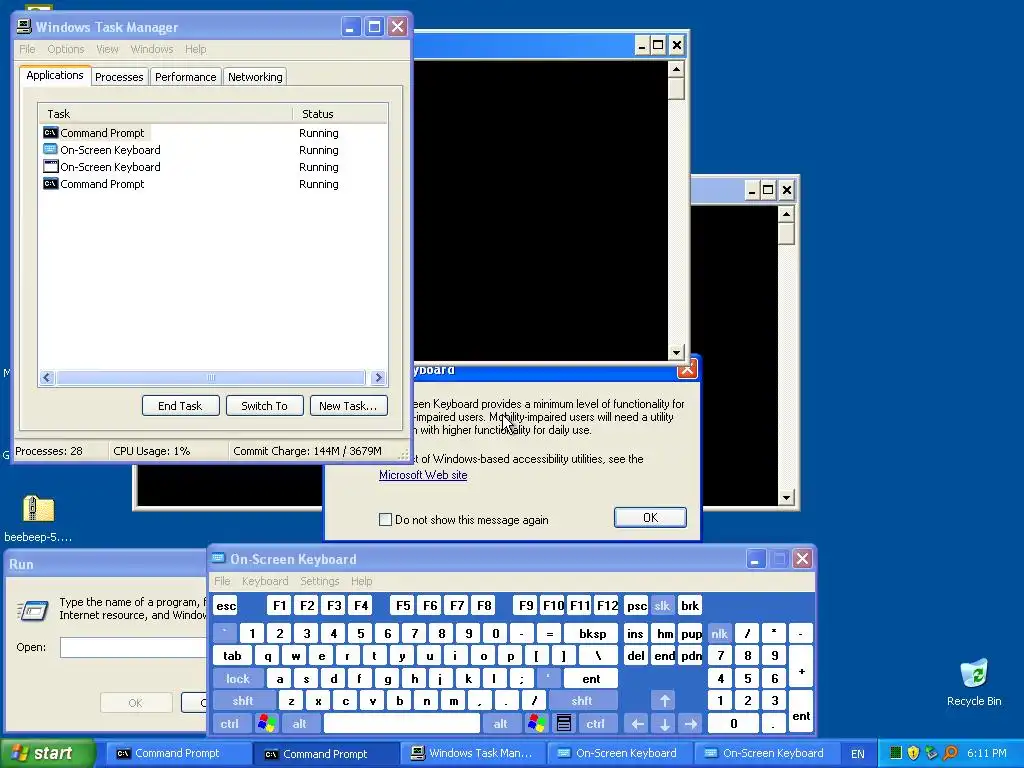The width and height of the screenshot is (1024, 768).
Task: Open the On-Screen Keyboard's Keyboard menu
Action: (265, 581)
